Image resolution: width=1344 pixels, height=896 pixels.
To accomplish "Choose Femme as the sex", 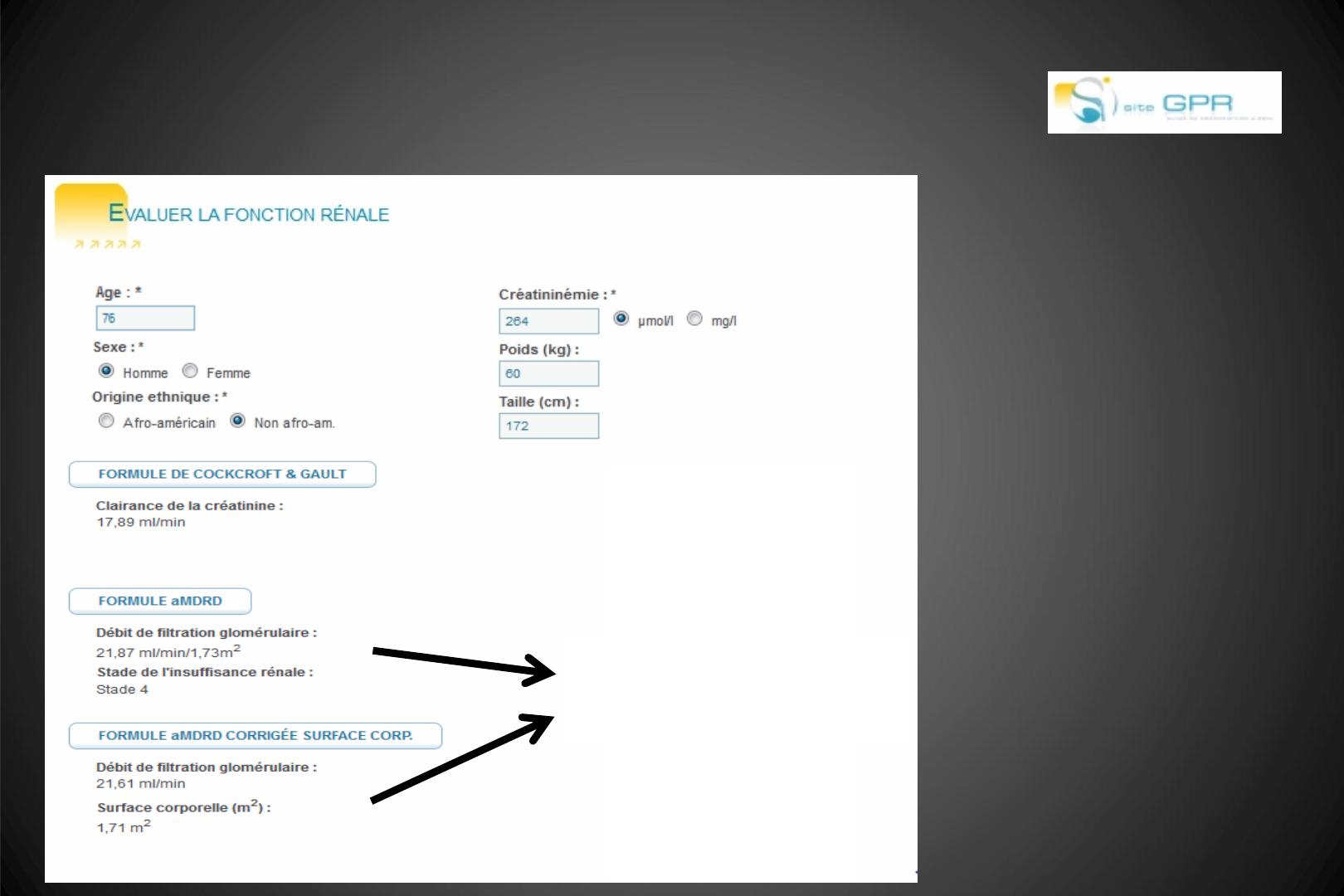I will 190,371.
